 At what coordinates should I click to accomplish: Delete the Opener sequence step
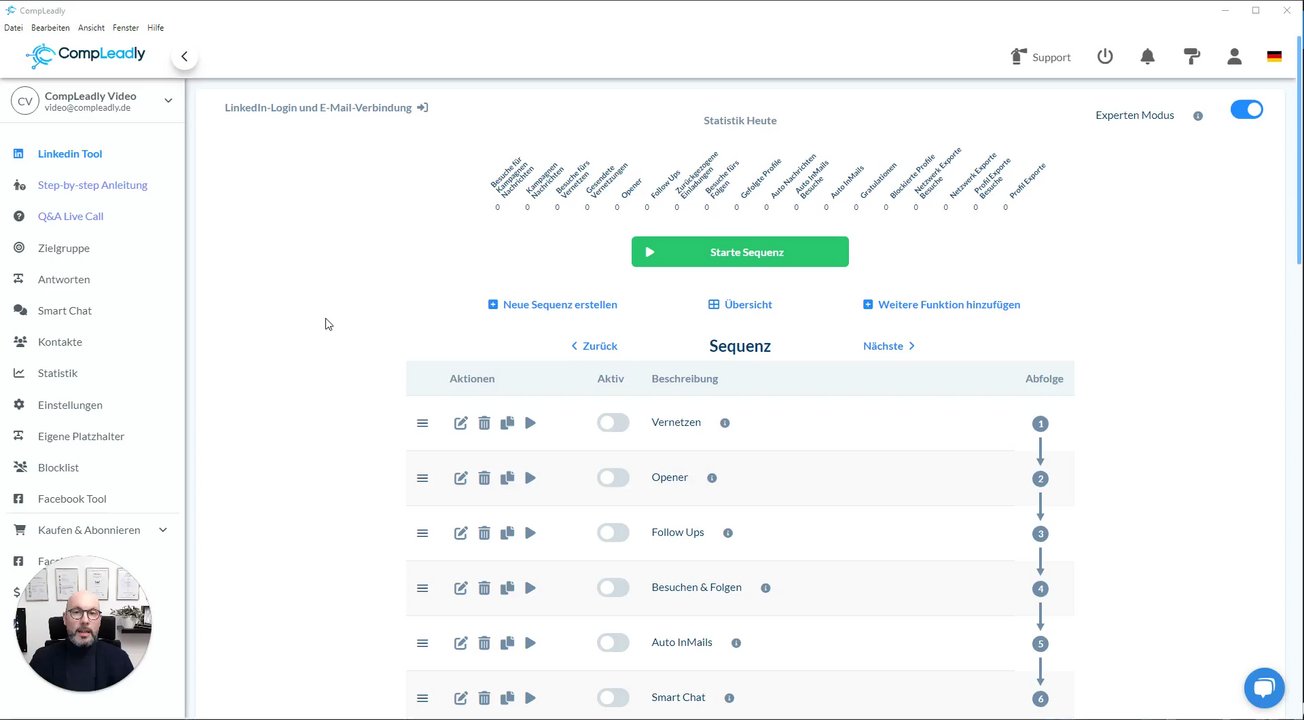(x=484, y=478)
